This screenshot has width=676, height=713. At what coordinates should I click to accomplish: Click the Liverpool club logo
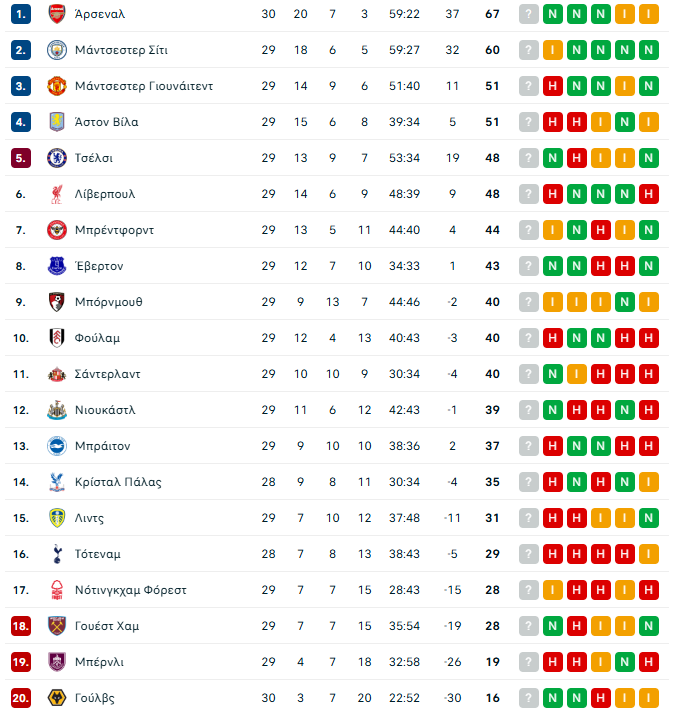coord(56,194)
